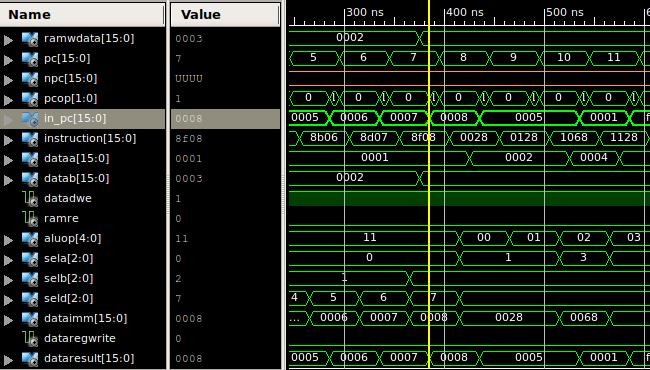Select the pc[15:0] signal name
Screen dimensions: 650x370
(x=67, y=58)
